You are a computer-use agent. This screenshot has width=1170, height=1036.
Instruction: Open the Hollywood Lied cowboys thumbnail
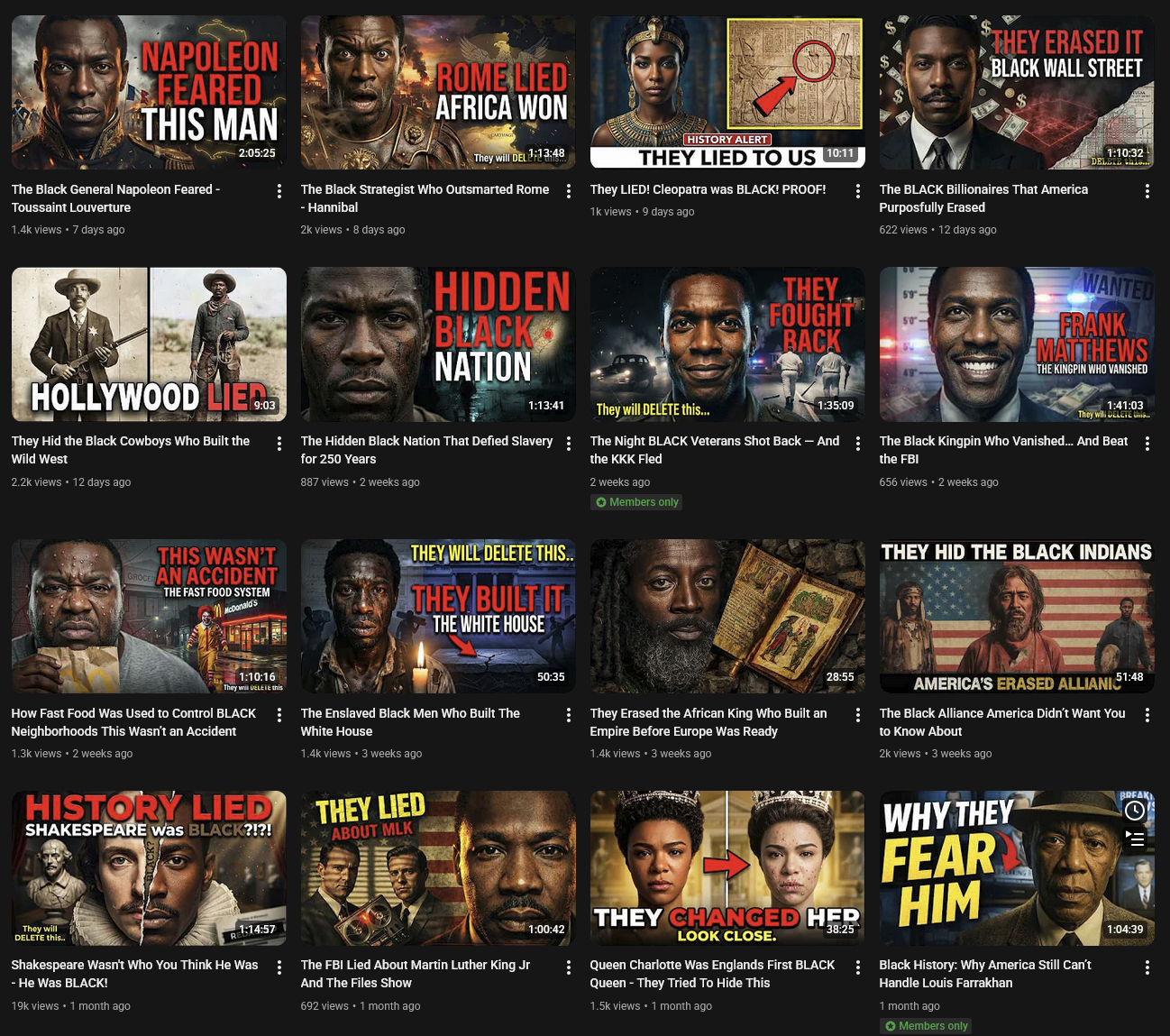pos(149,344)
